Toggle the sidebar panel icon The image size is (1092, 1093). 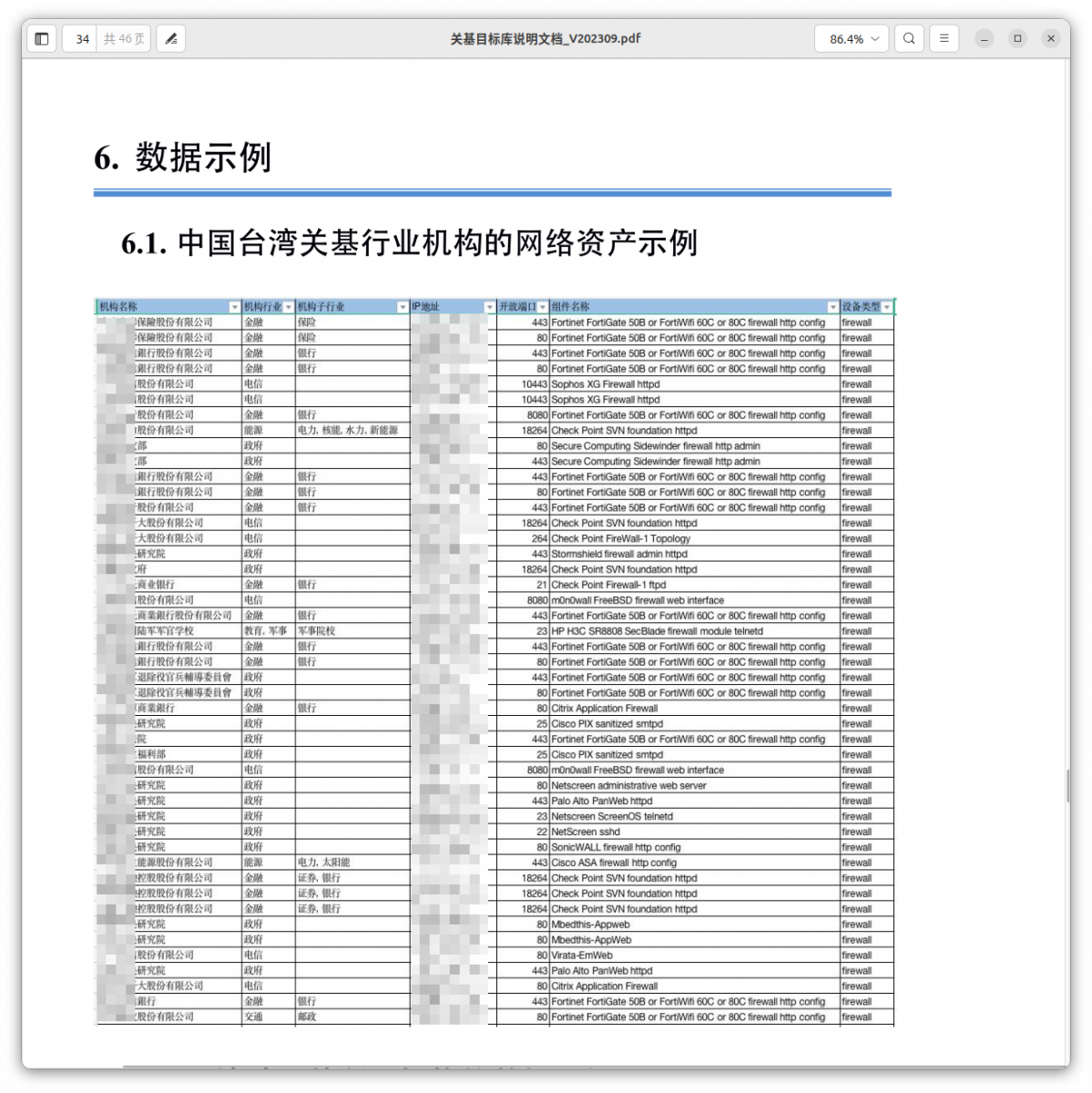(x=42, y=39)
